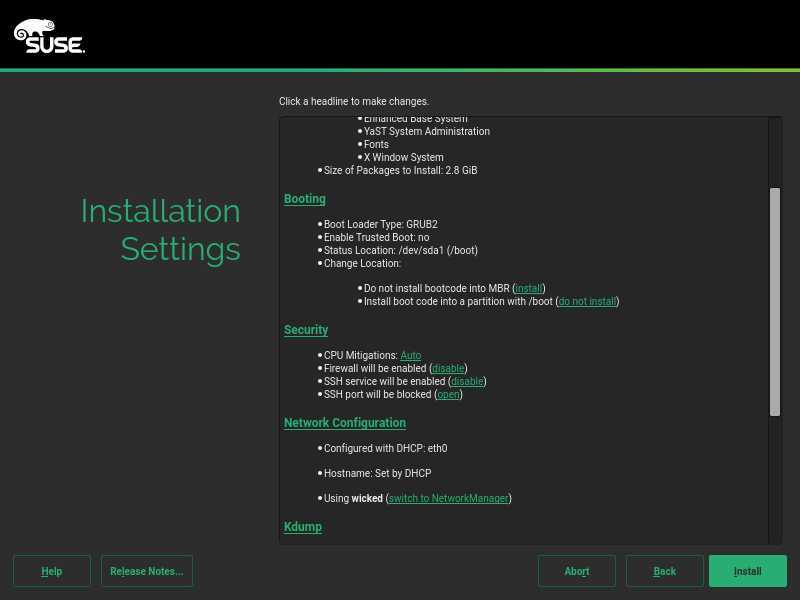Select 'Status Location: /dev/sda1 (/boot)' text
The image size is (800, 600).
[x=401, y=251]
